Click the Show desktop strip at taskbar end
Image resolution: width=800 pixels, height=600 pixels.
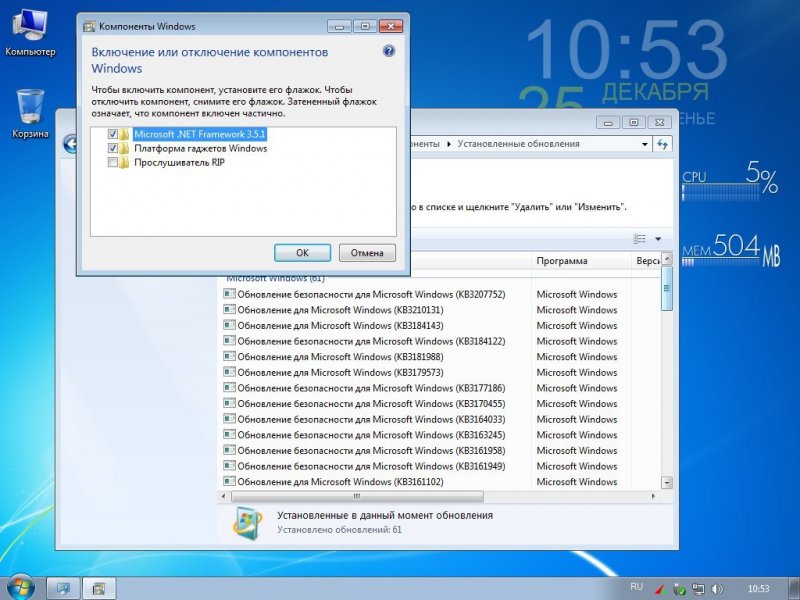795,589
